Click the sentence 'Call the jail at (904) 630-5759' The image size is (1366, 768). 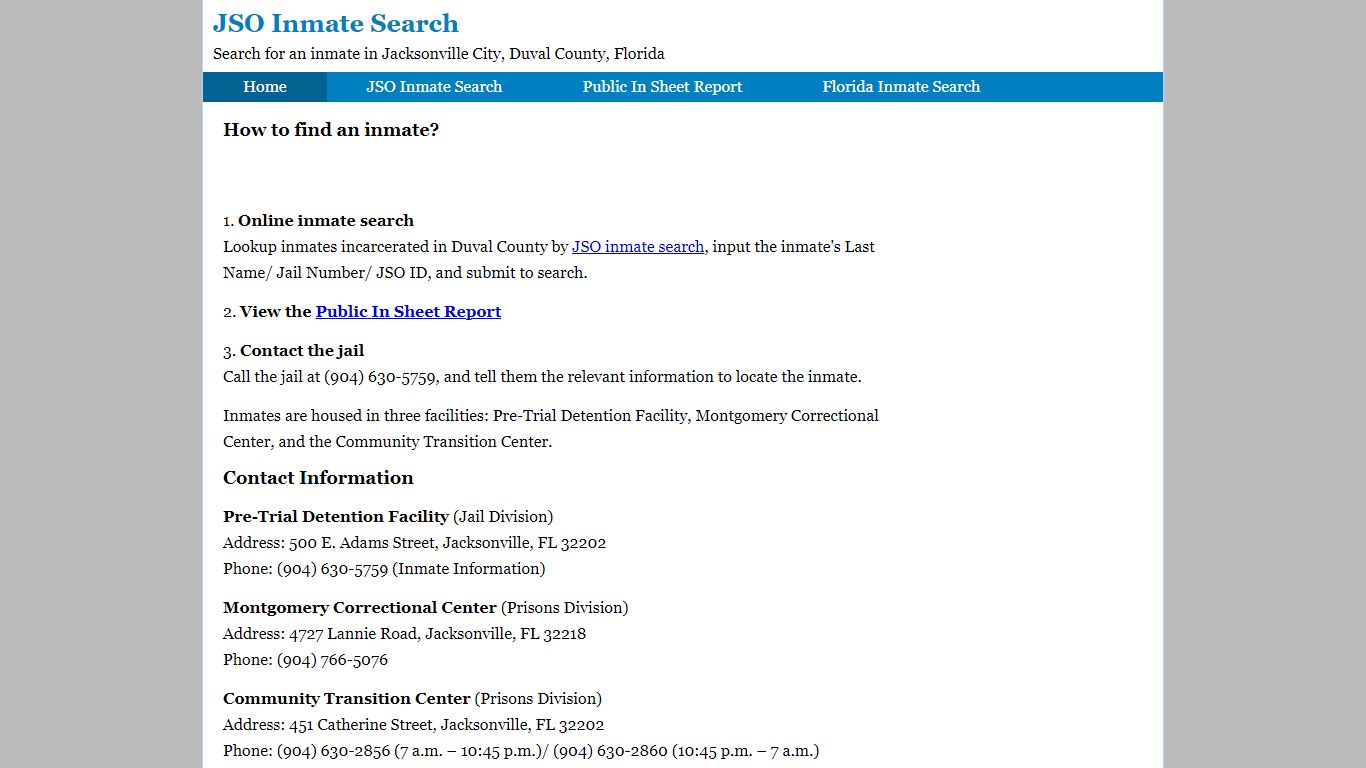coord(542,376)
